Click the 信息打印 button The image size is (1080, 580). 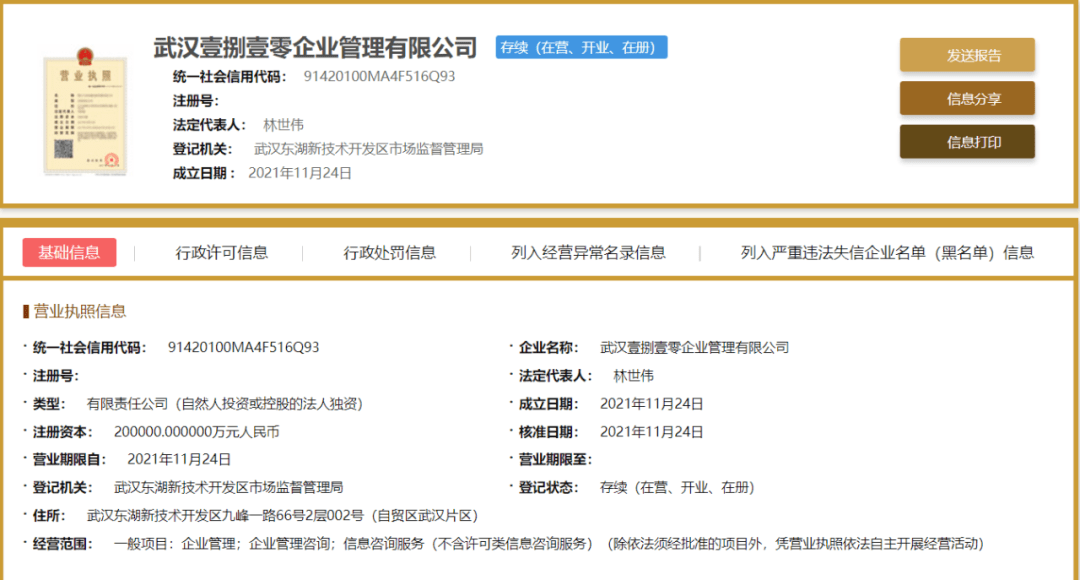point(966,142)
